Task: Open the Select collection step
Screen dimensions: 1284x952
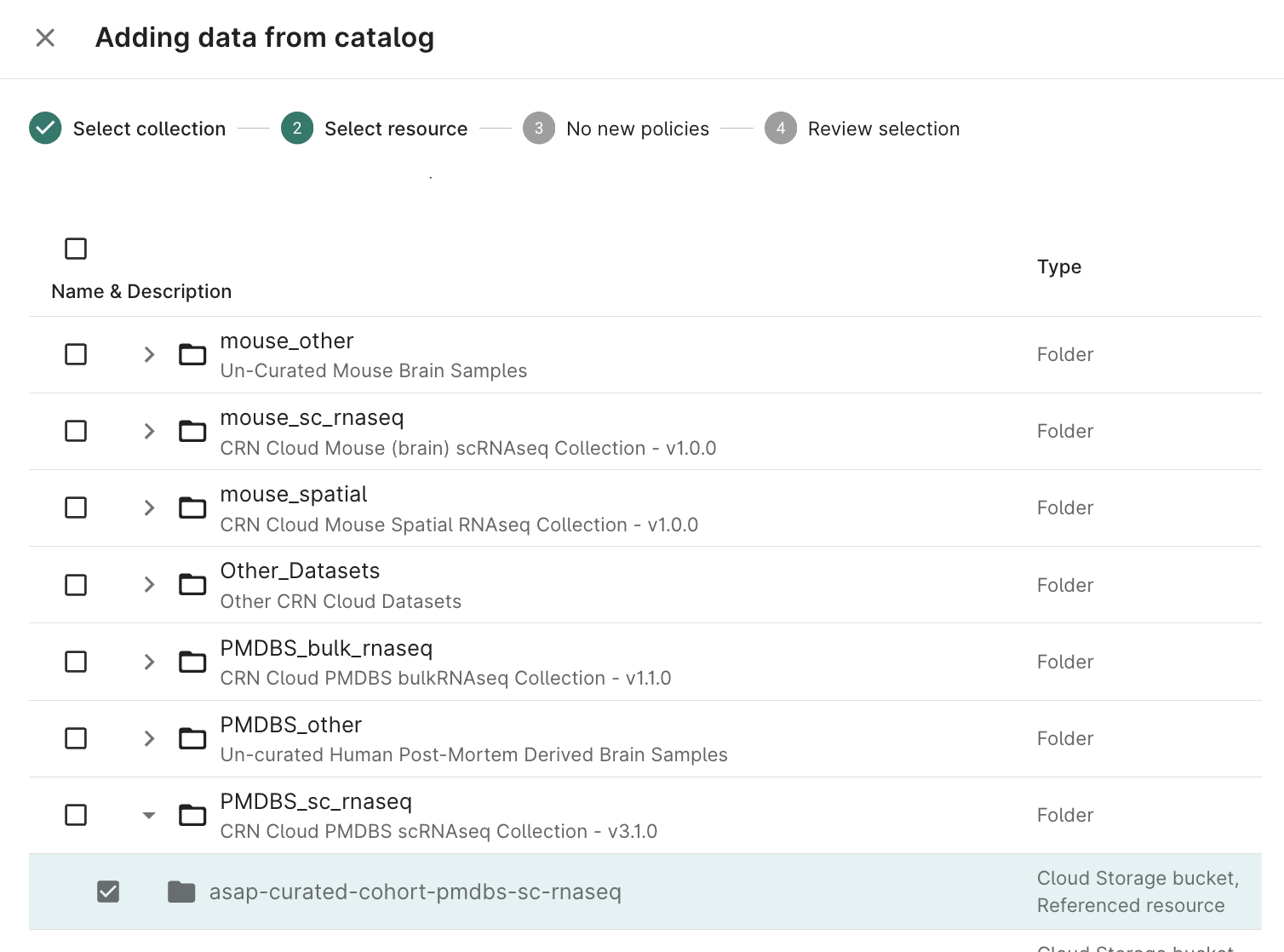Action: (x=149, y=128)
